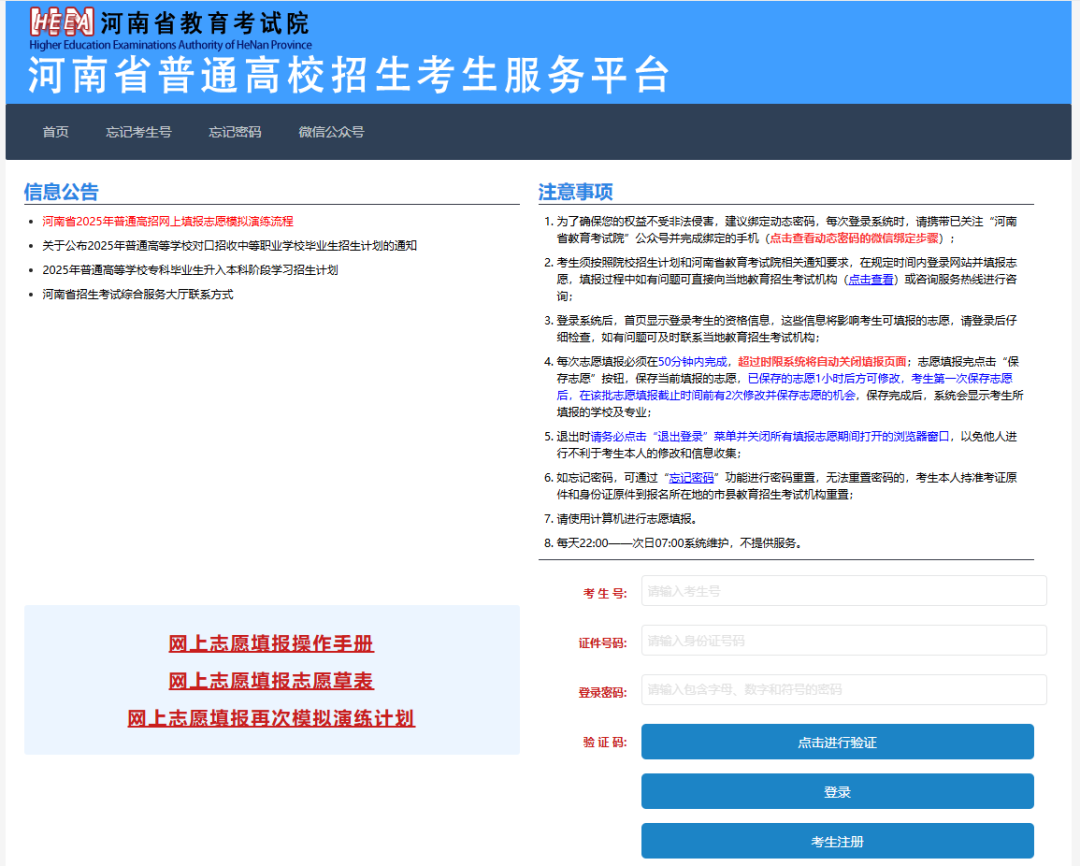
Task: Click the 信息公告 section heading
Action: click(x=61, y=192)
